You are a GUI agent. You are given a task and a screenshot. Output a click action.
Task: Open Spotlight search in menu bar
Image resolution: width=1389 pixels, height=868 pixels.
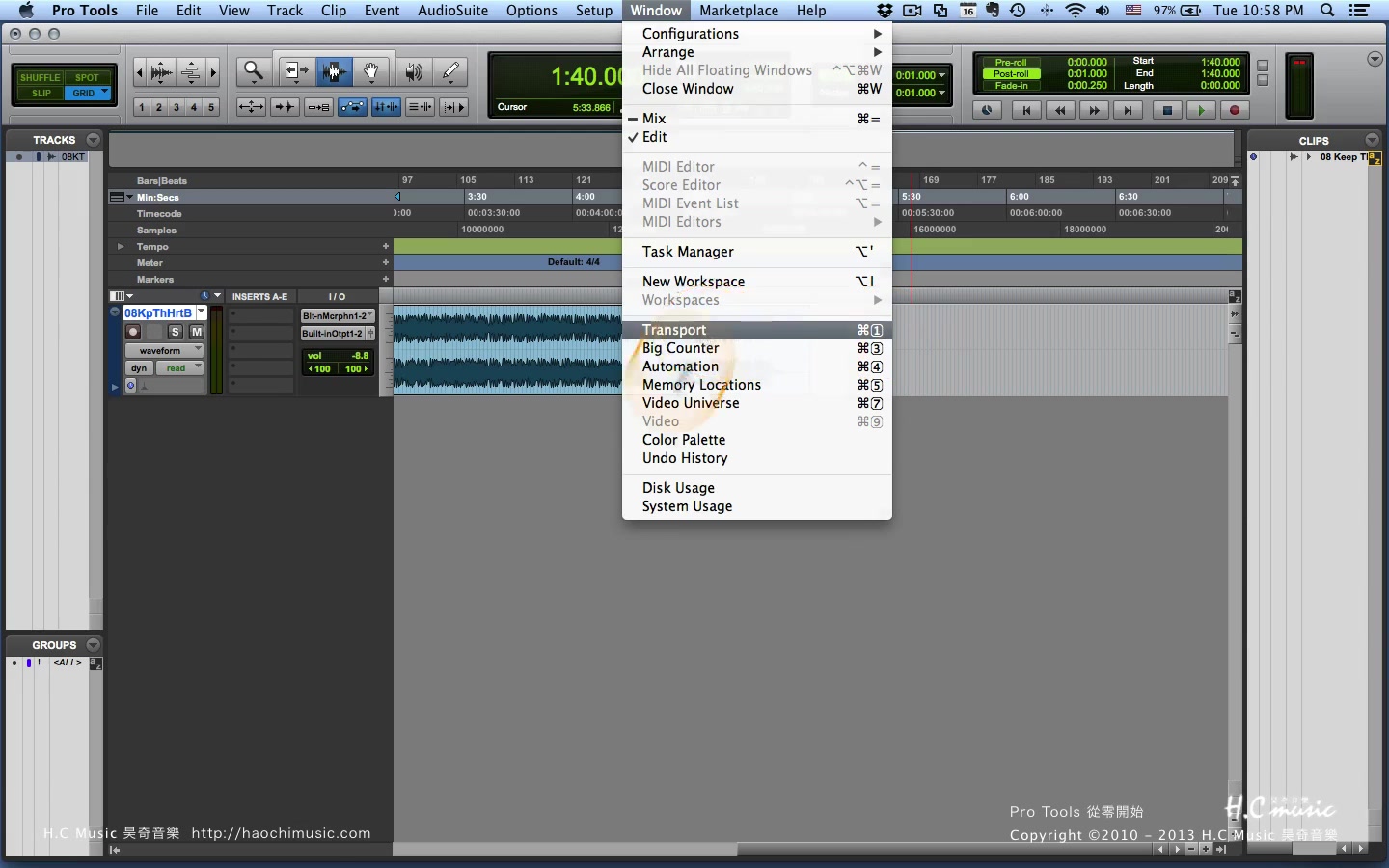pyautogui.click(x=1327, y=11)
